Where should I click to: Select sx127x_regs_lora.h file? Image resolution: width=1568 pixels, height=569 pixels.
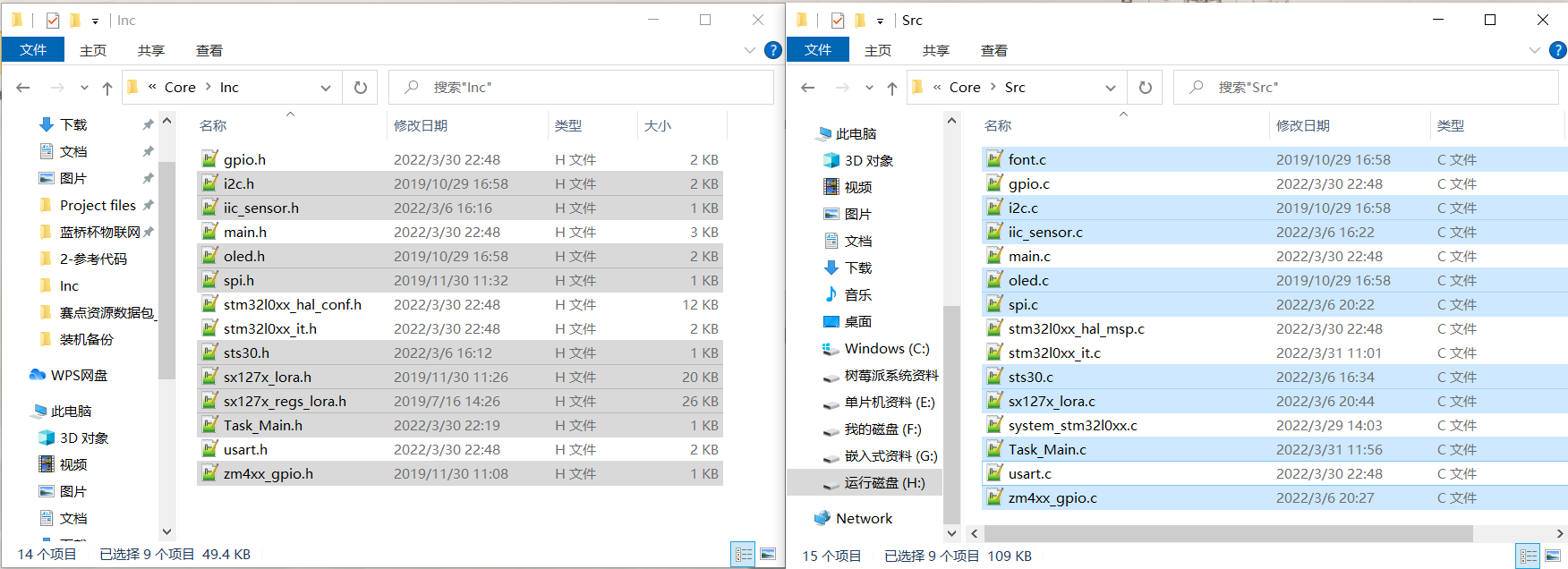click(460, 401)
